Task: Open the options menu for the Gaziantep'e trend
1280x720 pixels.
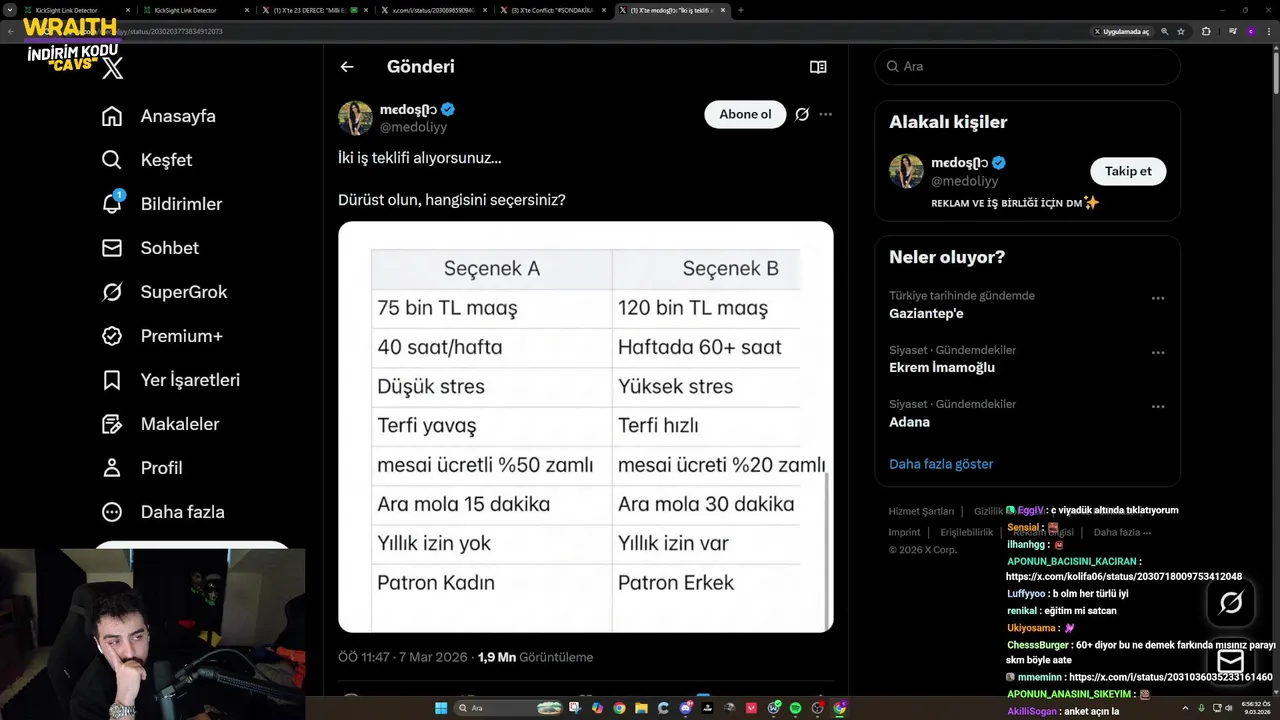Action: [1158, 298]
